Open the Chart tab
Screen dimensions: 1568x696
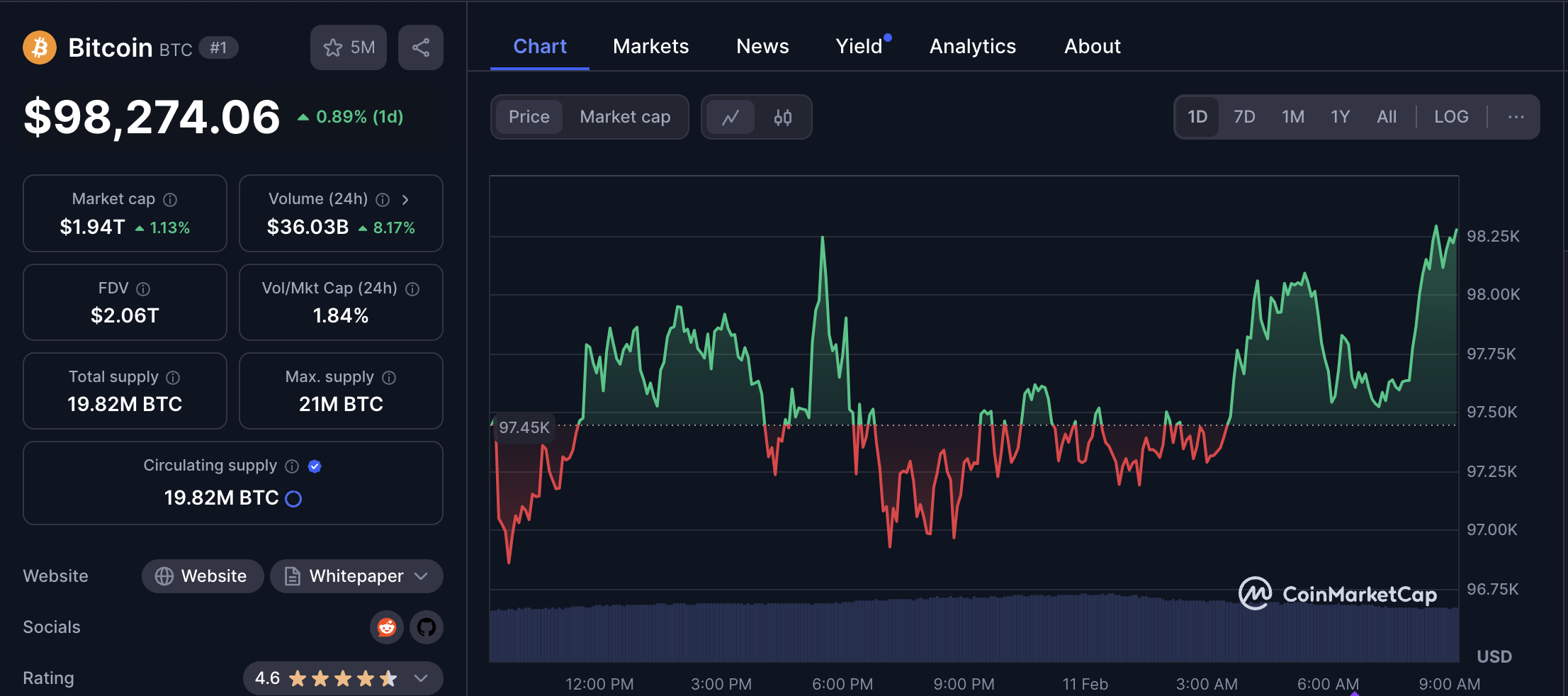click(540, 47)
